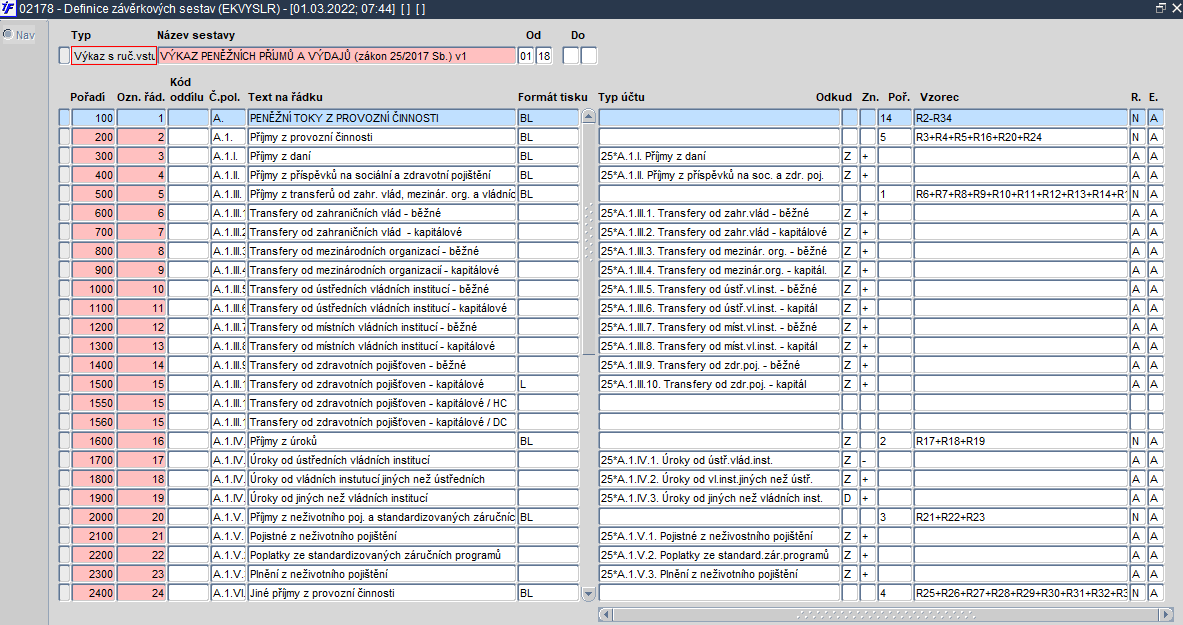Click the horizontal scrollbar left arrow
The width and height of the screenshot is (1183, 625).
coord(605,614)
